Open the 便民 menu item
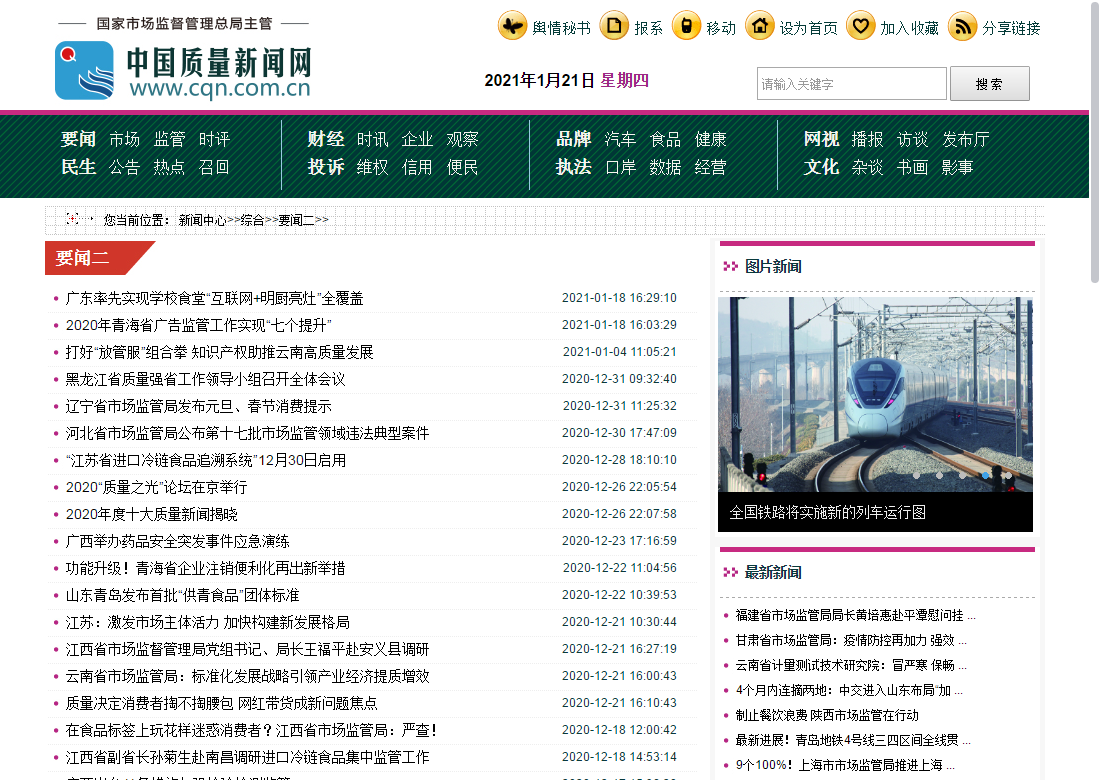This screenshot has width=1101, height=780. (x=462, y=167)
